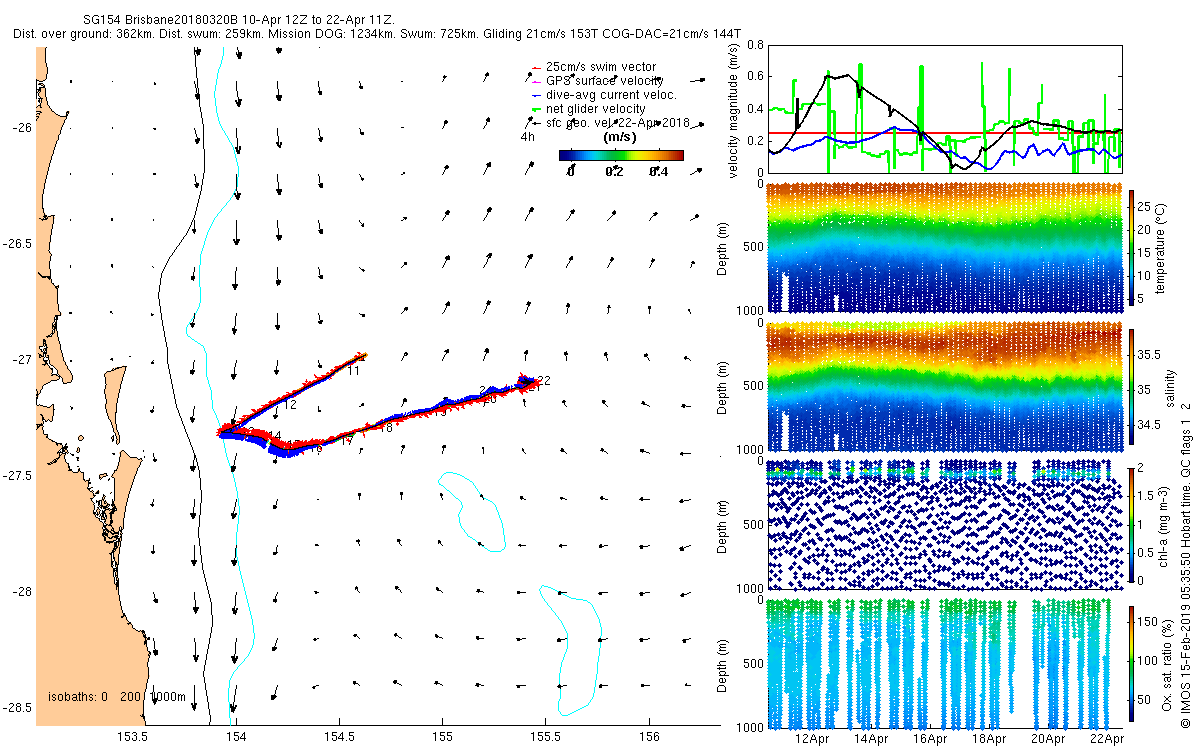Click day marker '22' at track end

544,380
